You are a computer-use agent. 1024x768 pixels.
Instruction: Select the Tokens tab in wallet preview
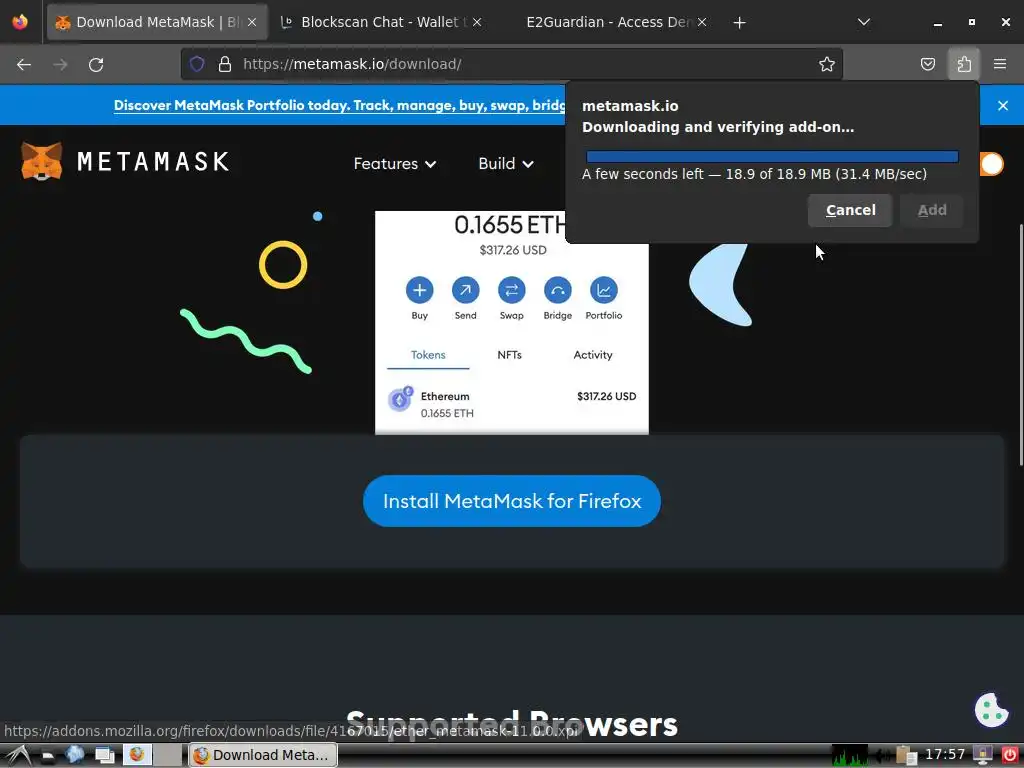[428, 355]
